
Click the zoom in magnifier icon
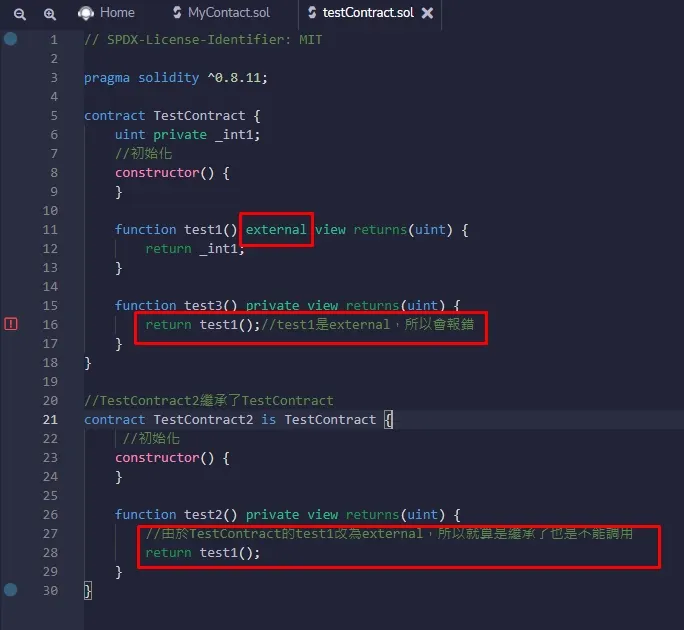tap(50, 14)
